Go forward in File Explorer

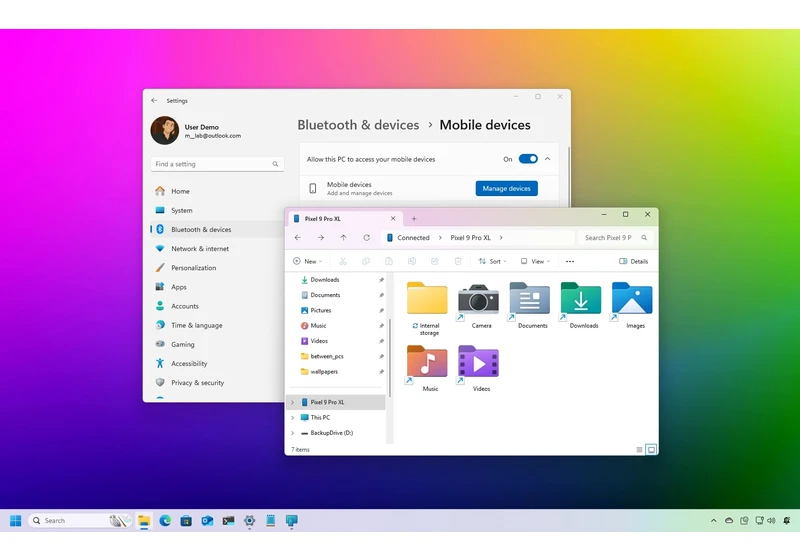click(320, 238)
